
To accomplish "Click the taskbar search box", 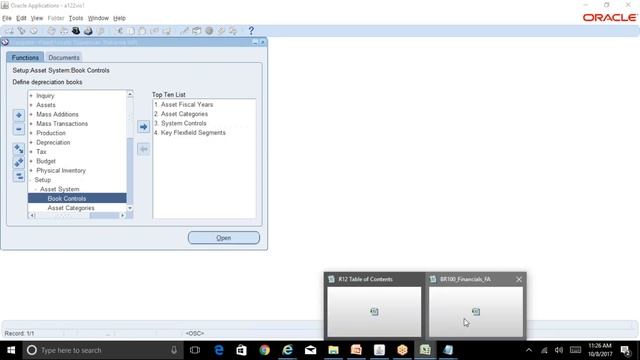I will pyautogui.click(x=102, y=350).
